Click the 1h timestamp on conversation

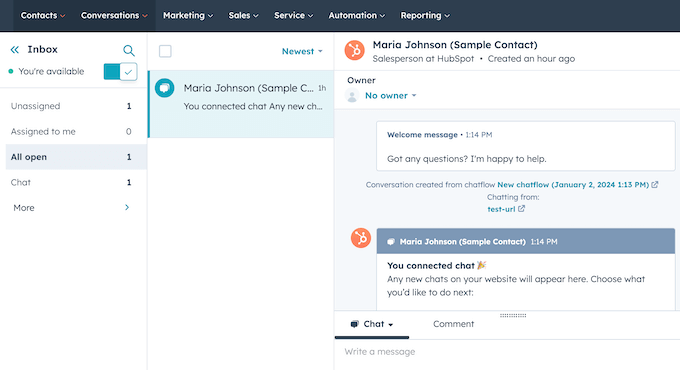(x=322, y=88)
